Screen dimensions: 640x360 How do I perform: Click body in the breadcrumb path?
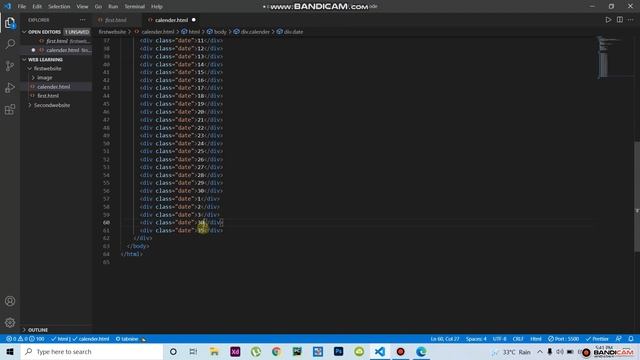click(x=220, y=32)
